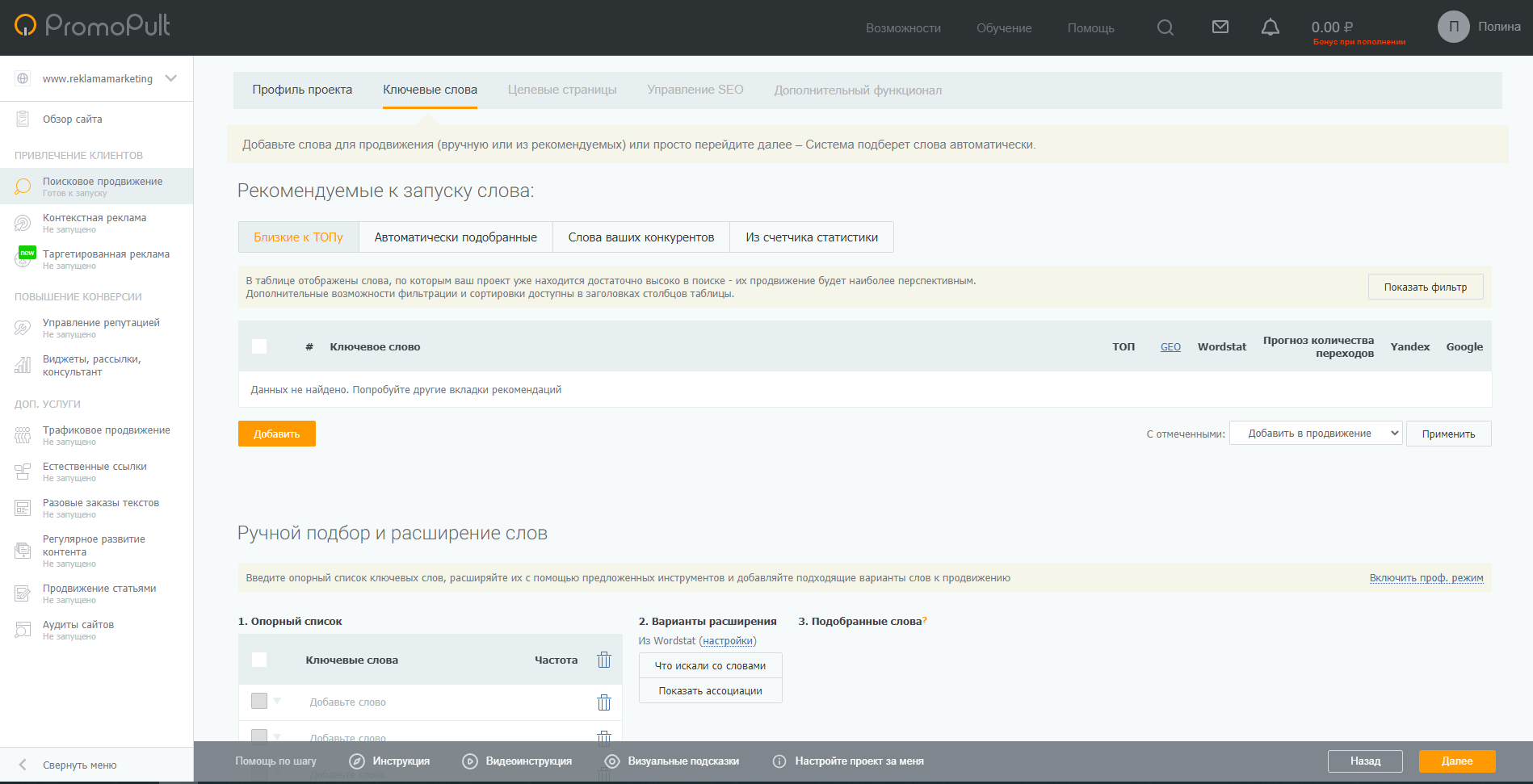Switch to the Дополнительный функционал tab
Viewport: 1533px width, 784px height.
[x=858, y=90]
